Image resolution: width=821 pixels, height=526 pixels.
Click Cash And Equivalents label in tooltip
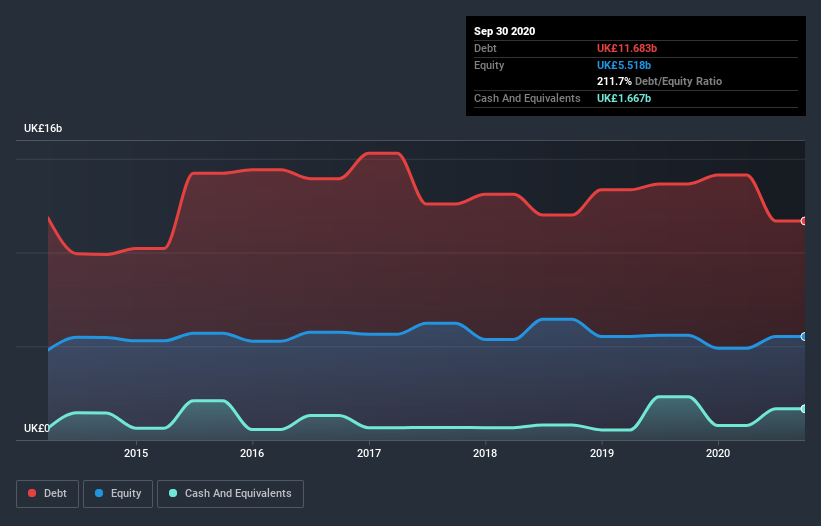point(527,98)
